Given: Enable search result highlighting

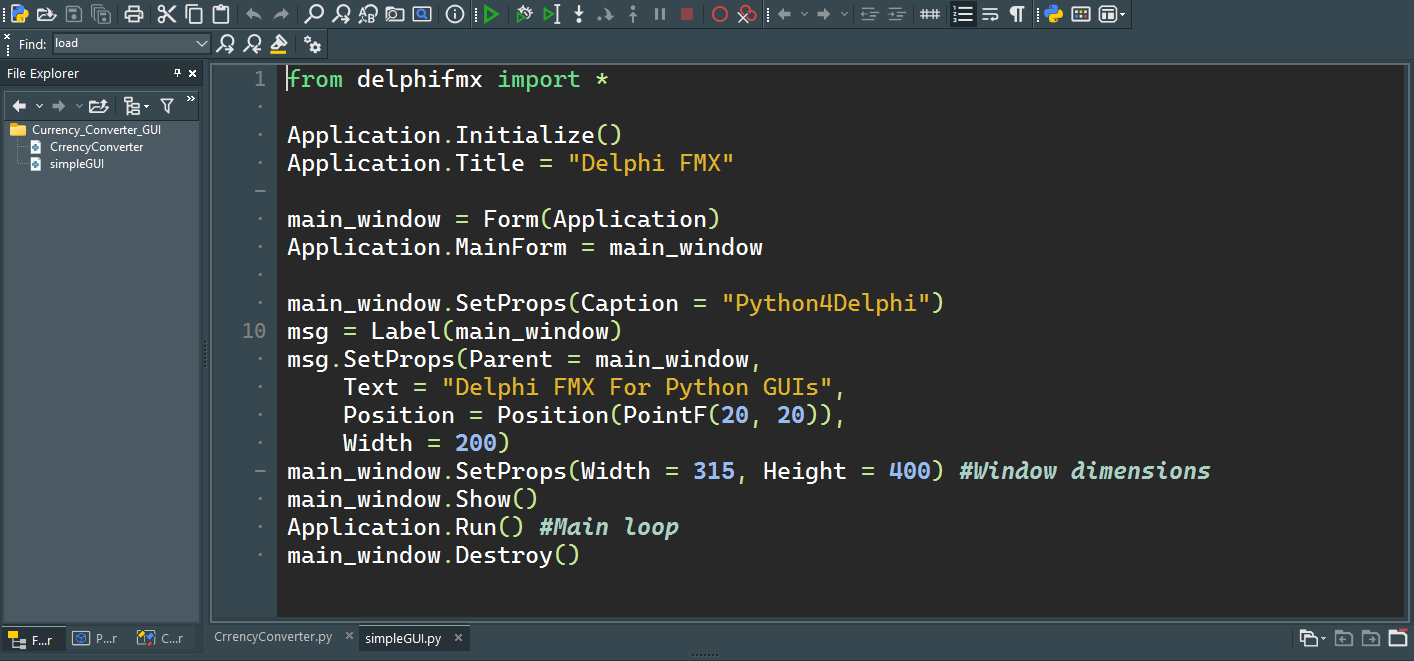Looking at the screenshot, I should (278, 44).
